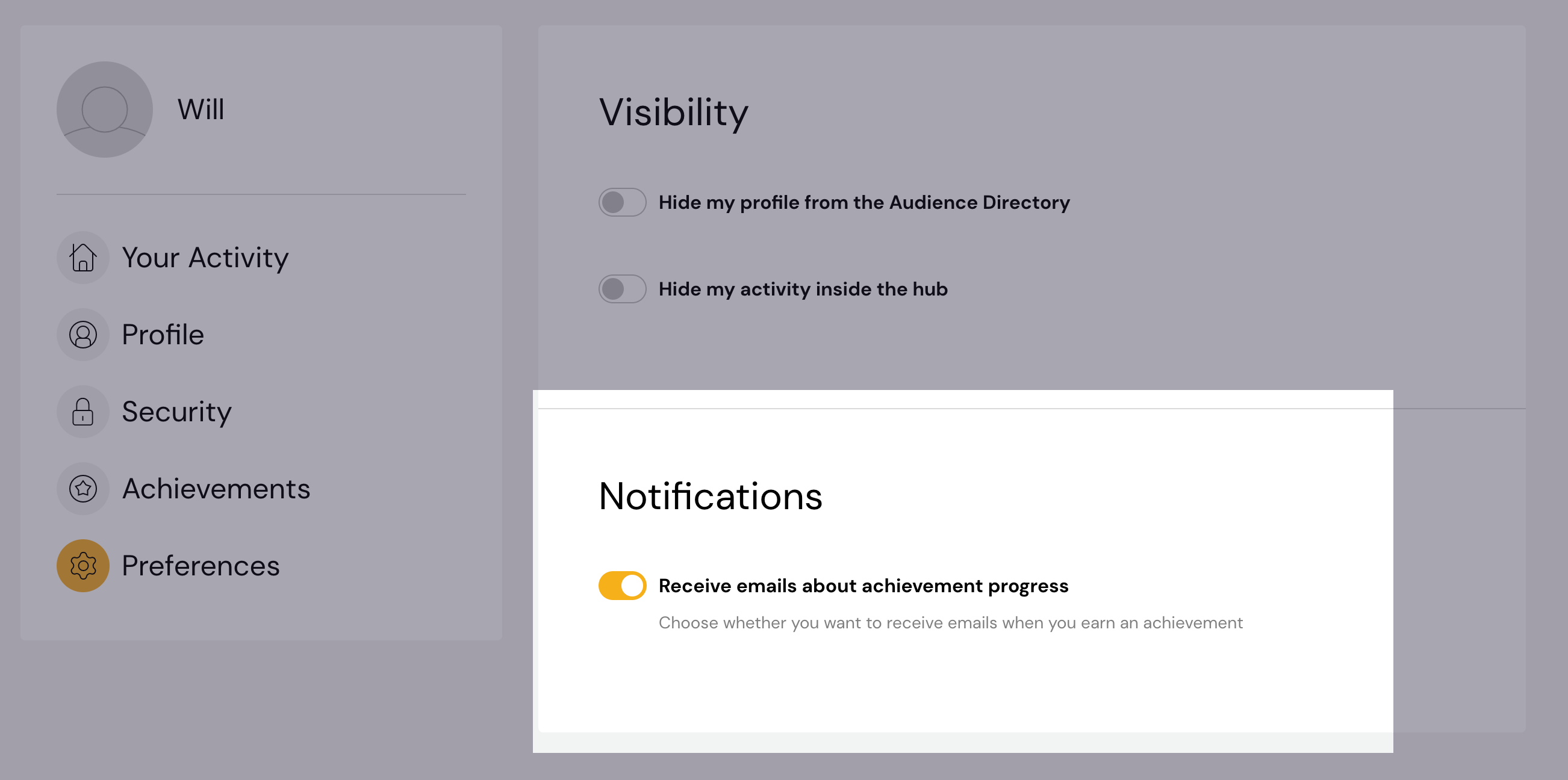
Task: Navigate to the Achievements page
Action: coord(216,489)
